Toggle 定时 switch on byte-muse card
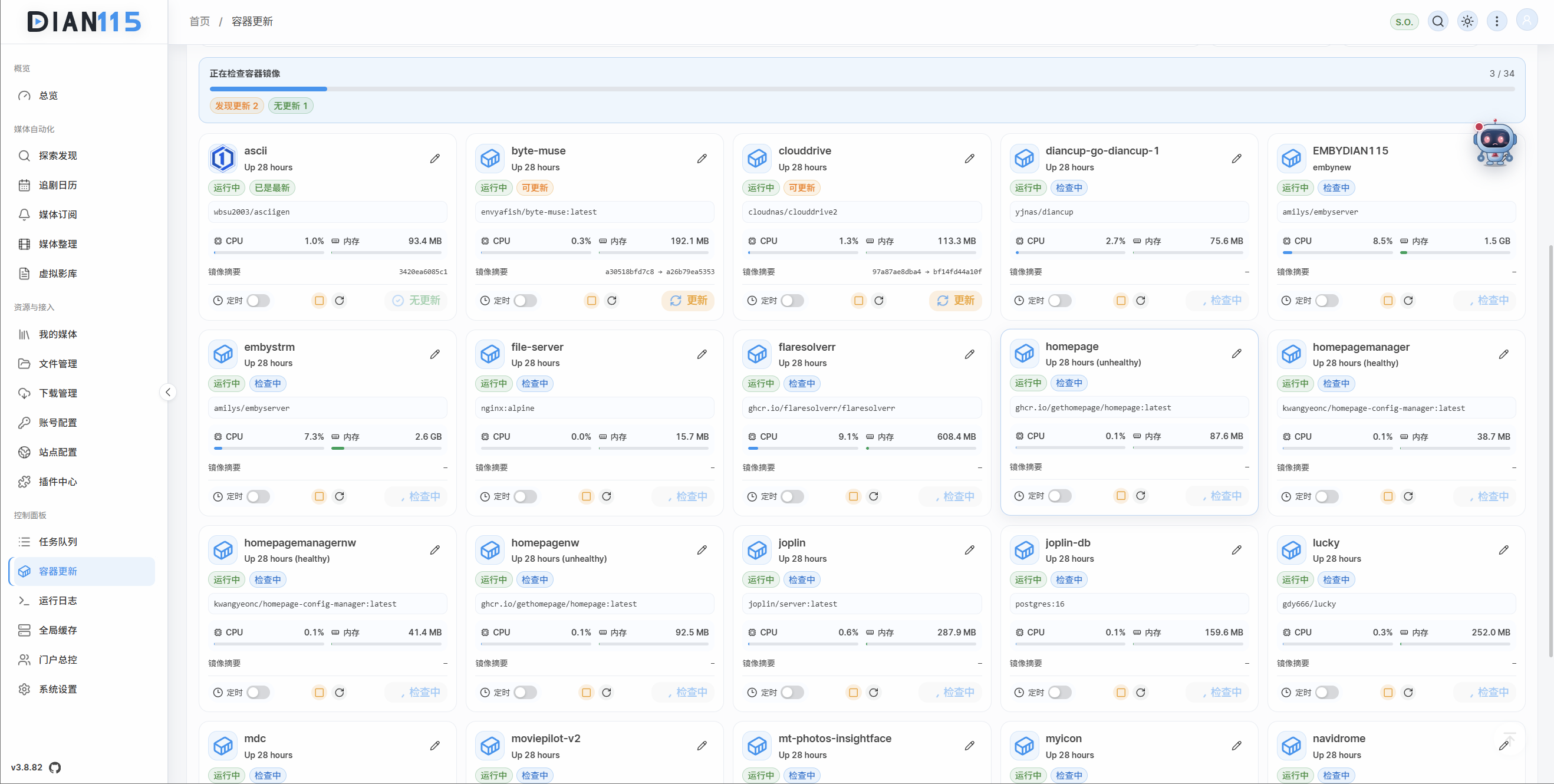The height and width of the screenshot is (784, 1554). 525,300
